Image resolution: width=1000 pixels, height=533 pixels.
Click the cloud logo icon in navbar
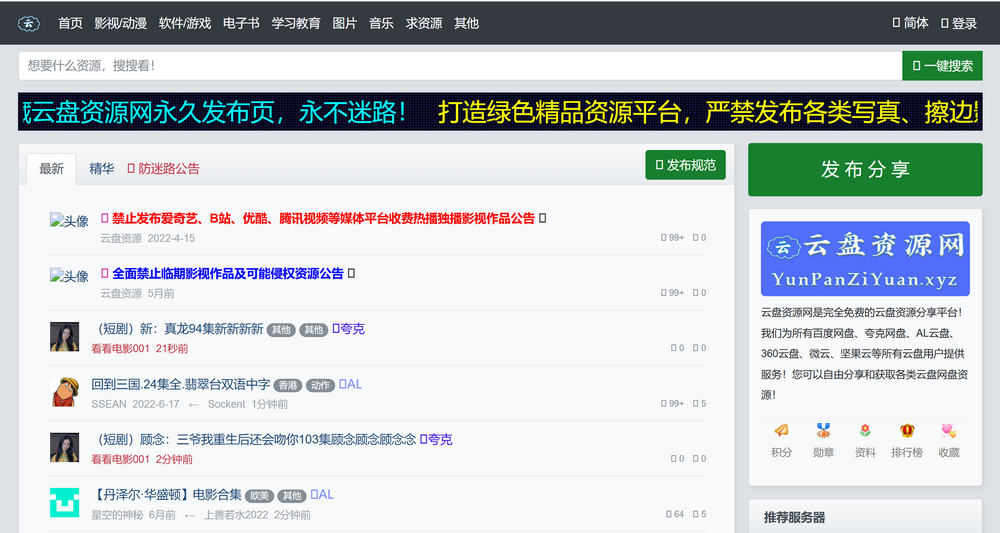(29, 23)
